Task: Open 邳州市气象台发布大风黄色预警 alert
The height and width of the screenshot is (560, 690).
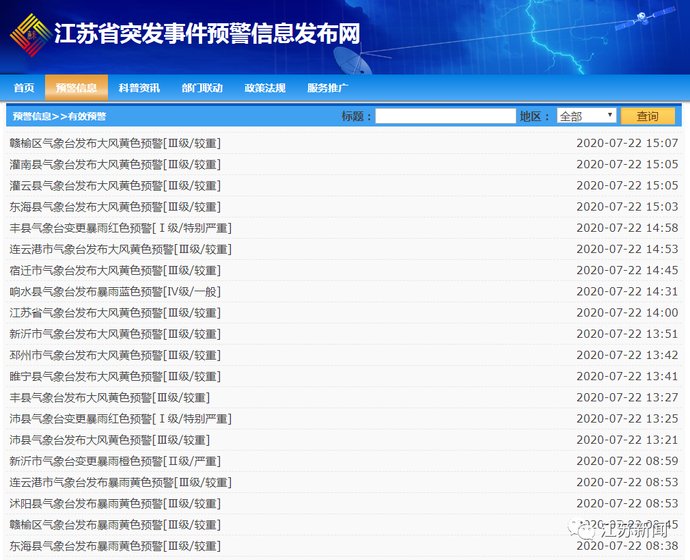Action: 115,355
